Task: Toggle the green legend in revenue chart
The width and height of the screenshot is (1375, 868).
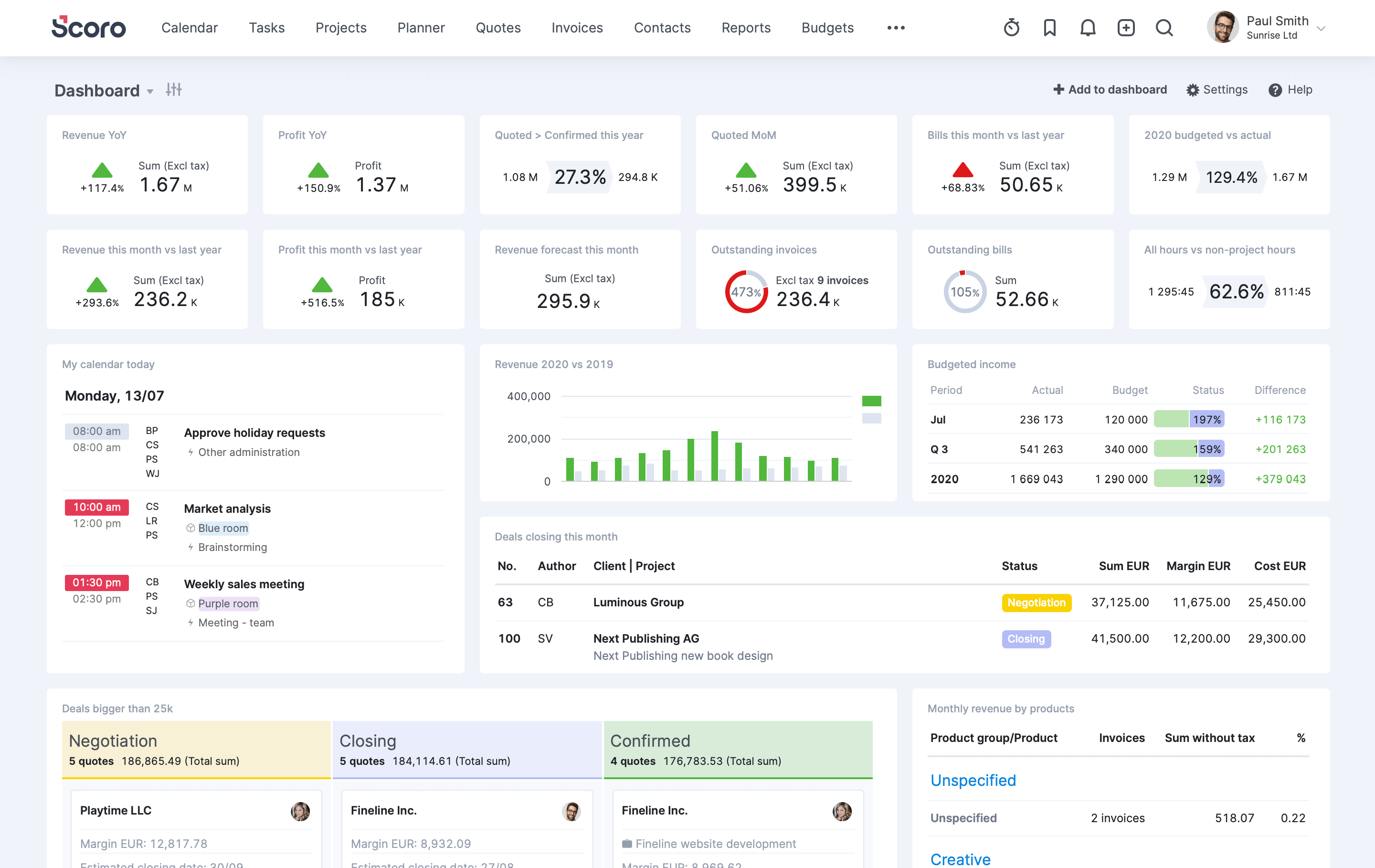Action: (x=871, y=401)
